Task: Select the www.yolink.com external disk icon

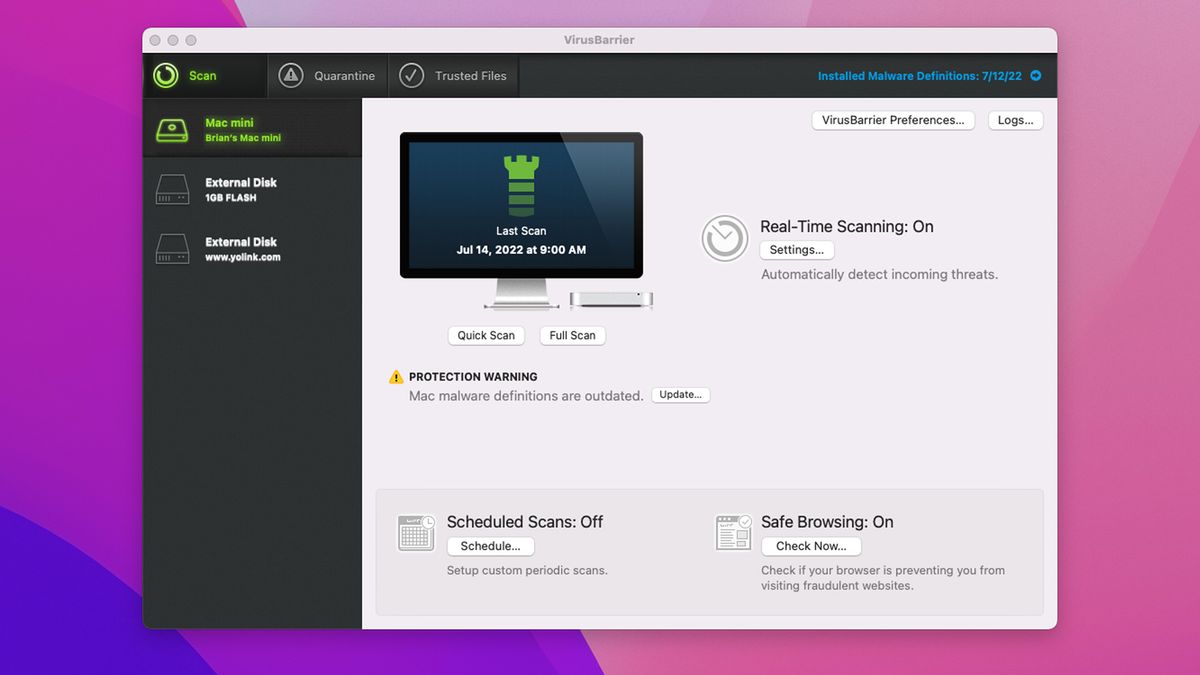Action: [x=174, y=247]
